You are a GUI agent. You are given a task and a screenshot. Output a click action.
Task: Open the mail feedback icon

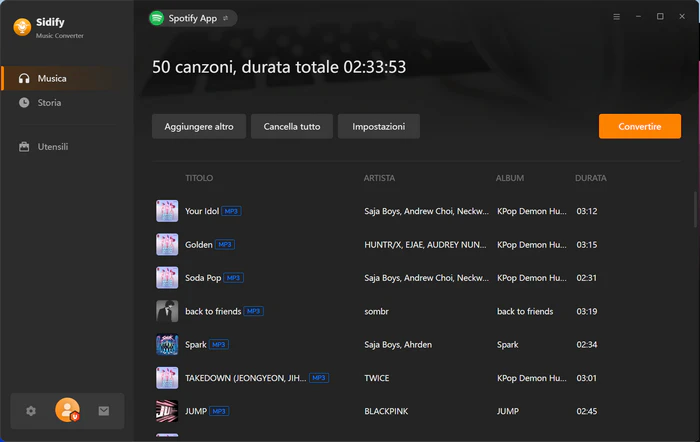[104, 411]
